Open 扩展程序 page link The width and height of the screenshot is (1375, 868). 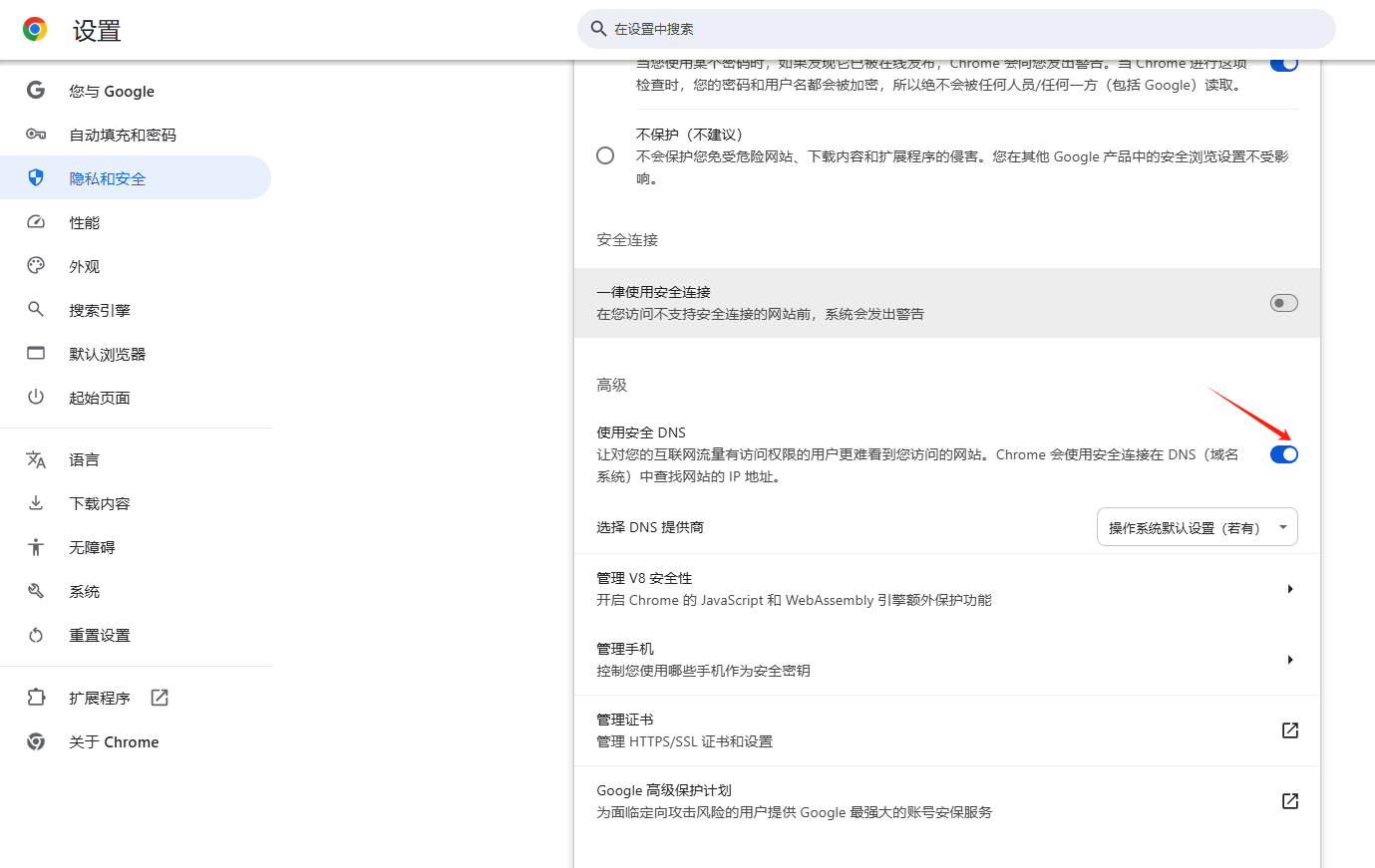tap(136, 698)
